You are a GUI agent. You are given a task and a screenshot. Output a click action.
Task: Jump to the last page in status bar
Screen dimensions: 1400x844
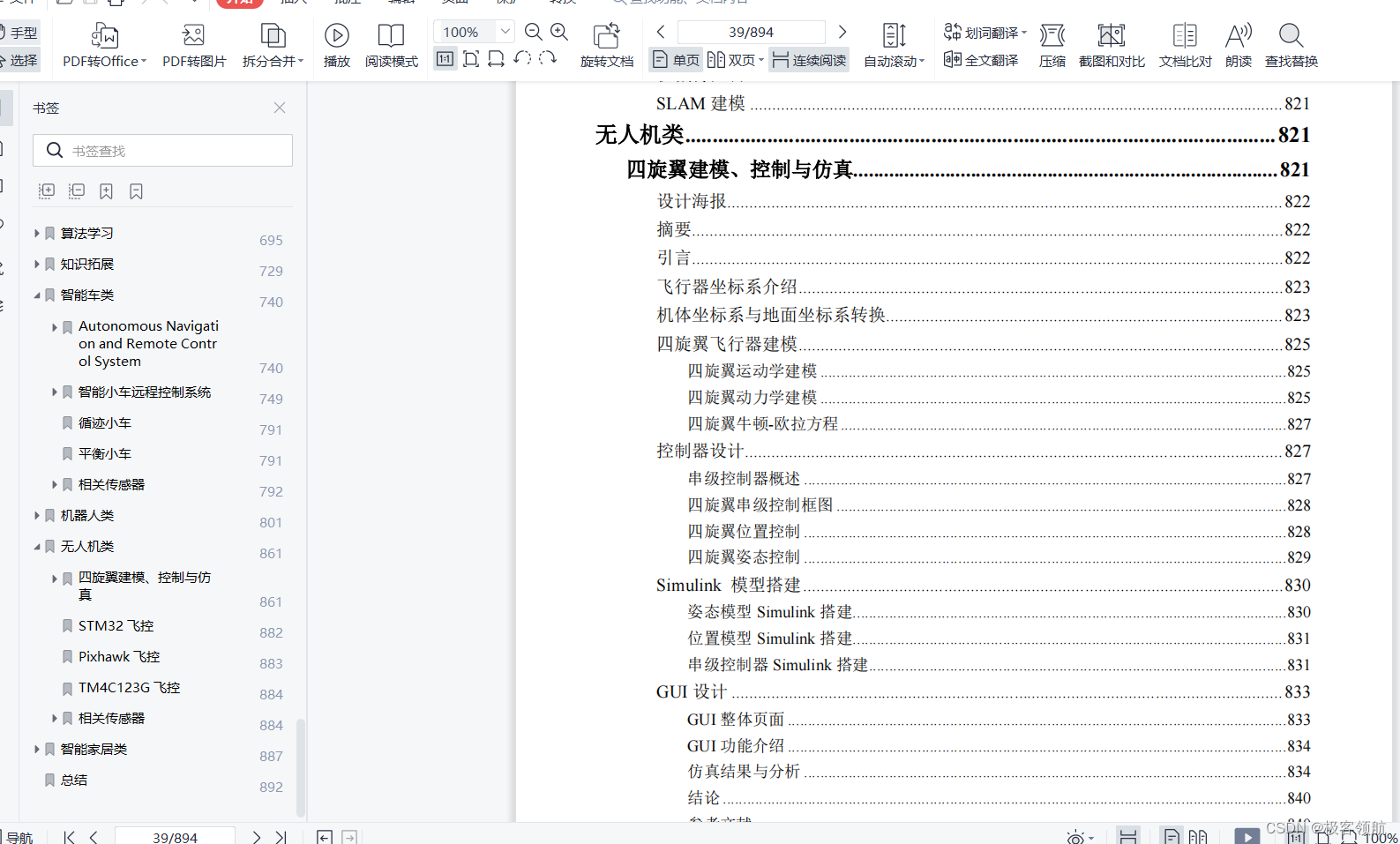(x=281, y=837)
